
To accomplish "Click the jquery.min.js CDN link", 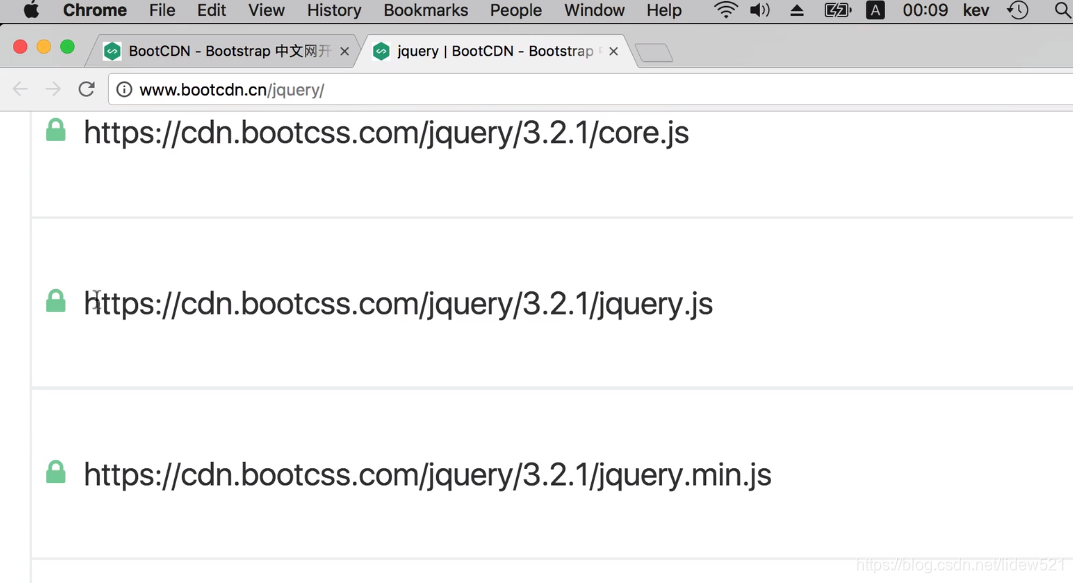I will [x=428, y=475].
